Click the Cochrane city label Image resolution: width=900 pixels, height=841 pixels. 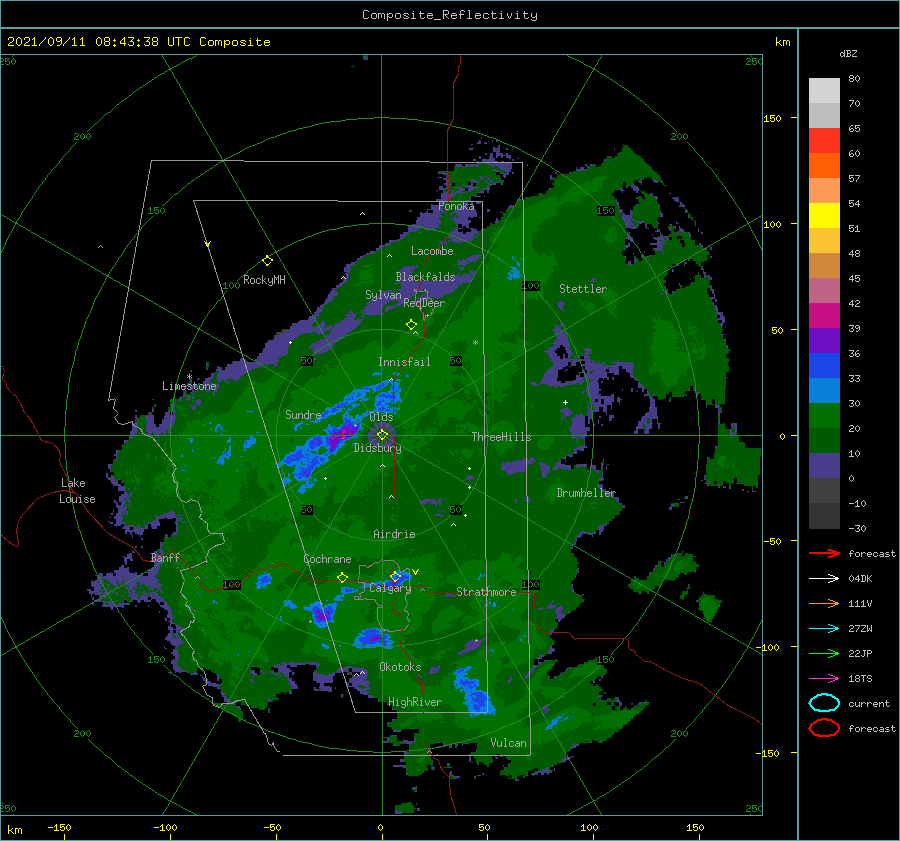coord(327,559)
